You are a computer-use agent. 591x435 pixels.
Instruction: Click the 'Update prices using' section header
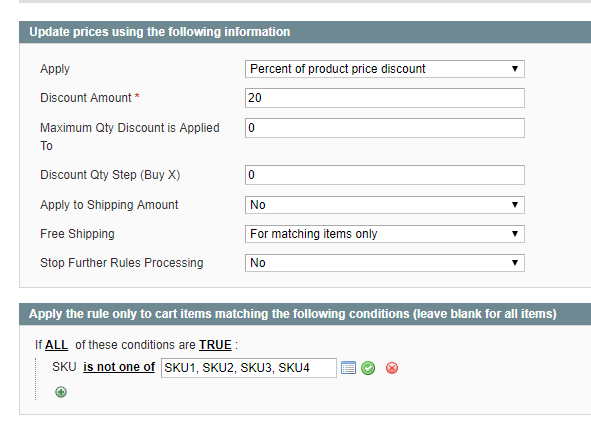(305, 32)
